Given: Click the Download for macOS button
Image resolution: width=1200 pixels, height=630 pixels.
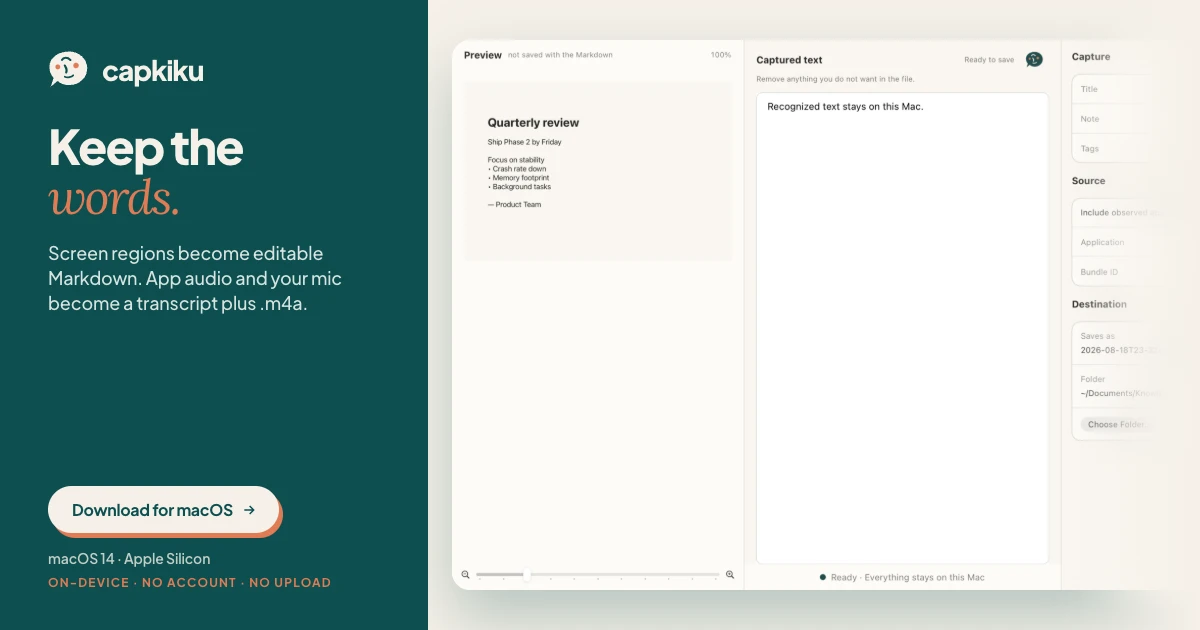Looking at the screenshot, I should pyautogui.click(x=164, y=510).
